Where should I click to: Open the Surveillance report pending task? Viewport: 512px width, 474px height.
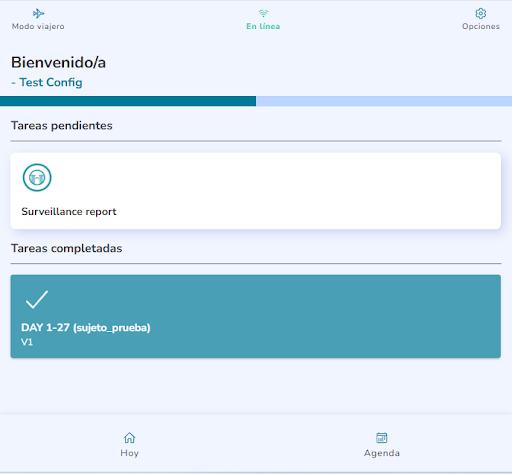pyautogui.click(x=256, y=191)
